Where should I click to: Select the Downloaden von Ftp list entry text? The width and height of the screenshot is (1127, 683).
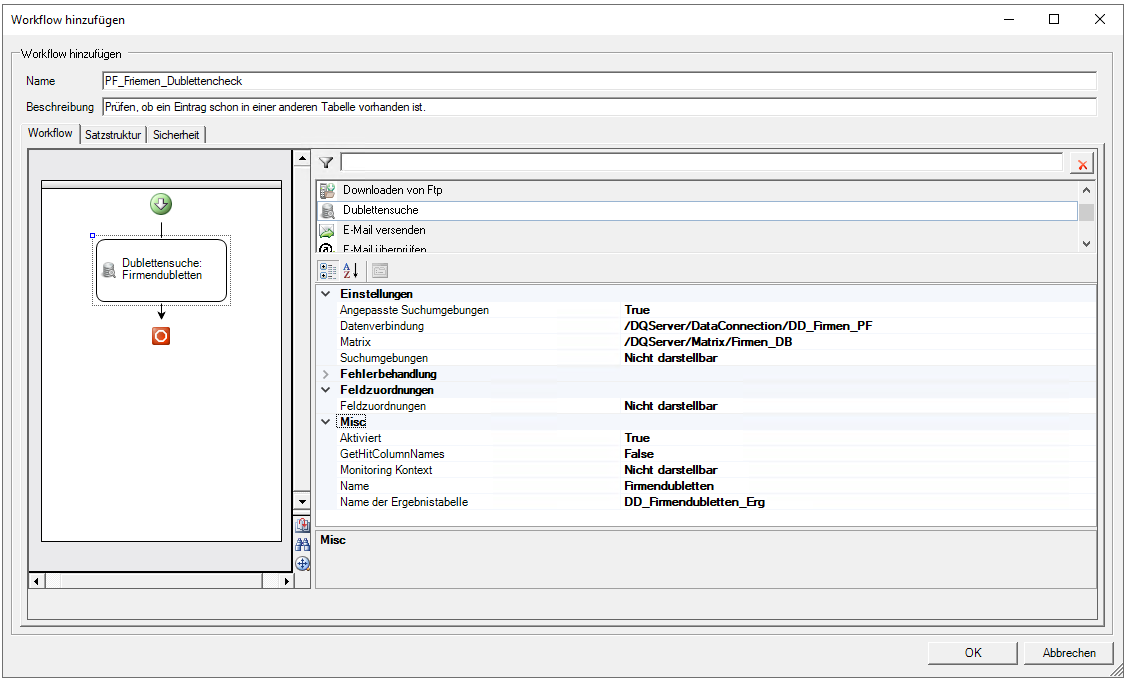click(392, 191)
